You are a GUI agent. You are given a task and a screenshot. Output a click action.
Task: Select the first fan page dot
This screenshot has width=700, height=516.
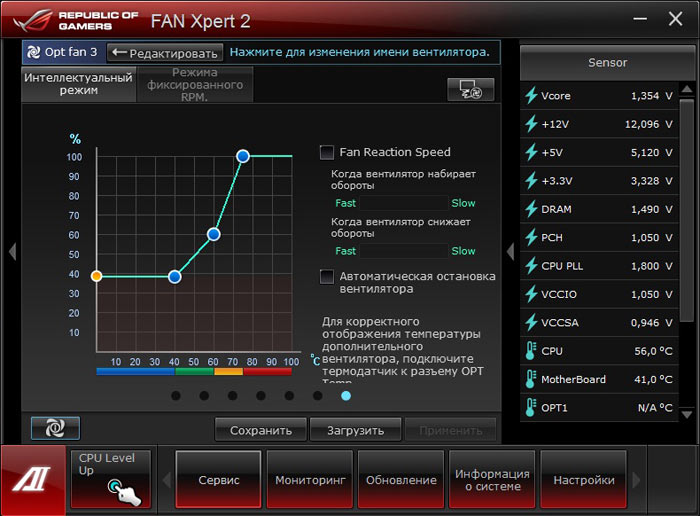pos(176,395)
